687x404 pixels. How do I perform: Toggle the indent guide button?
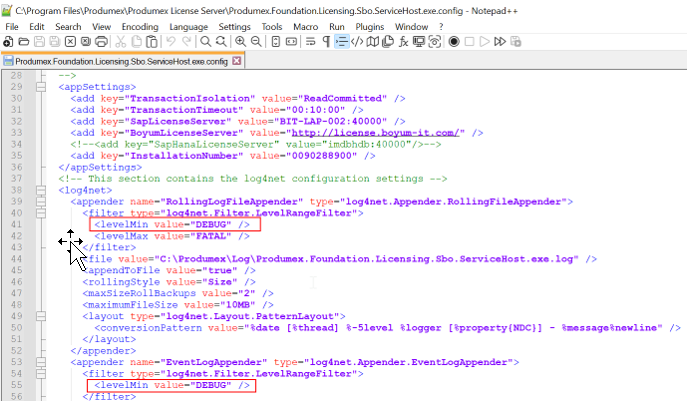[x=341, y=42]
